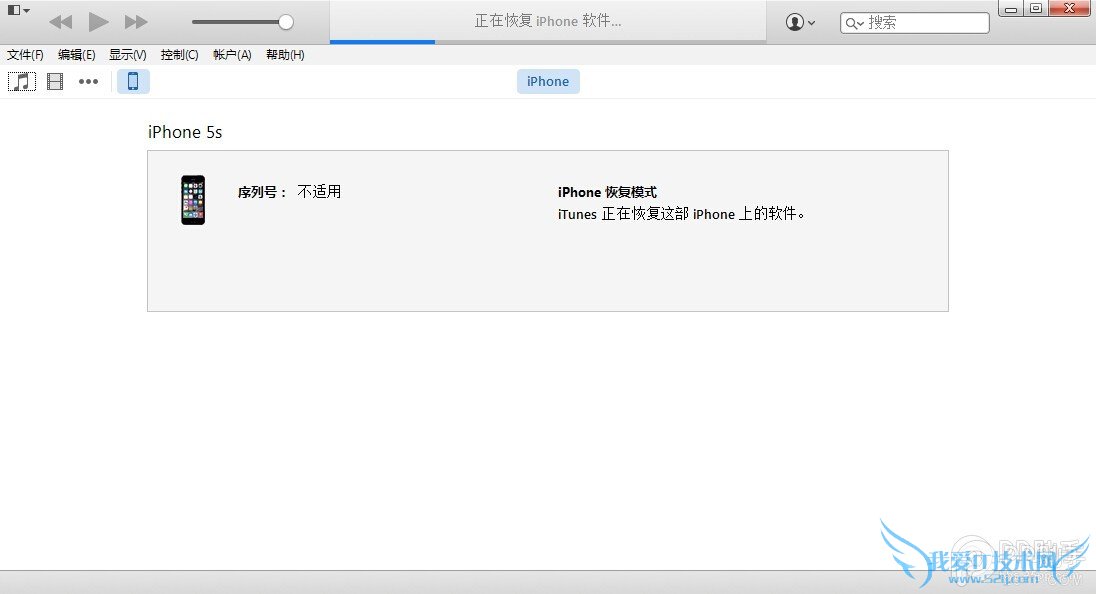Open the mini player menu icon
This screenshot has width=1096, height=594.
click(x=18, y=10)
